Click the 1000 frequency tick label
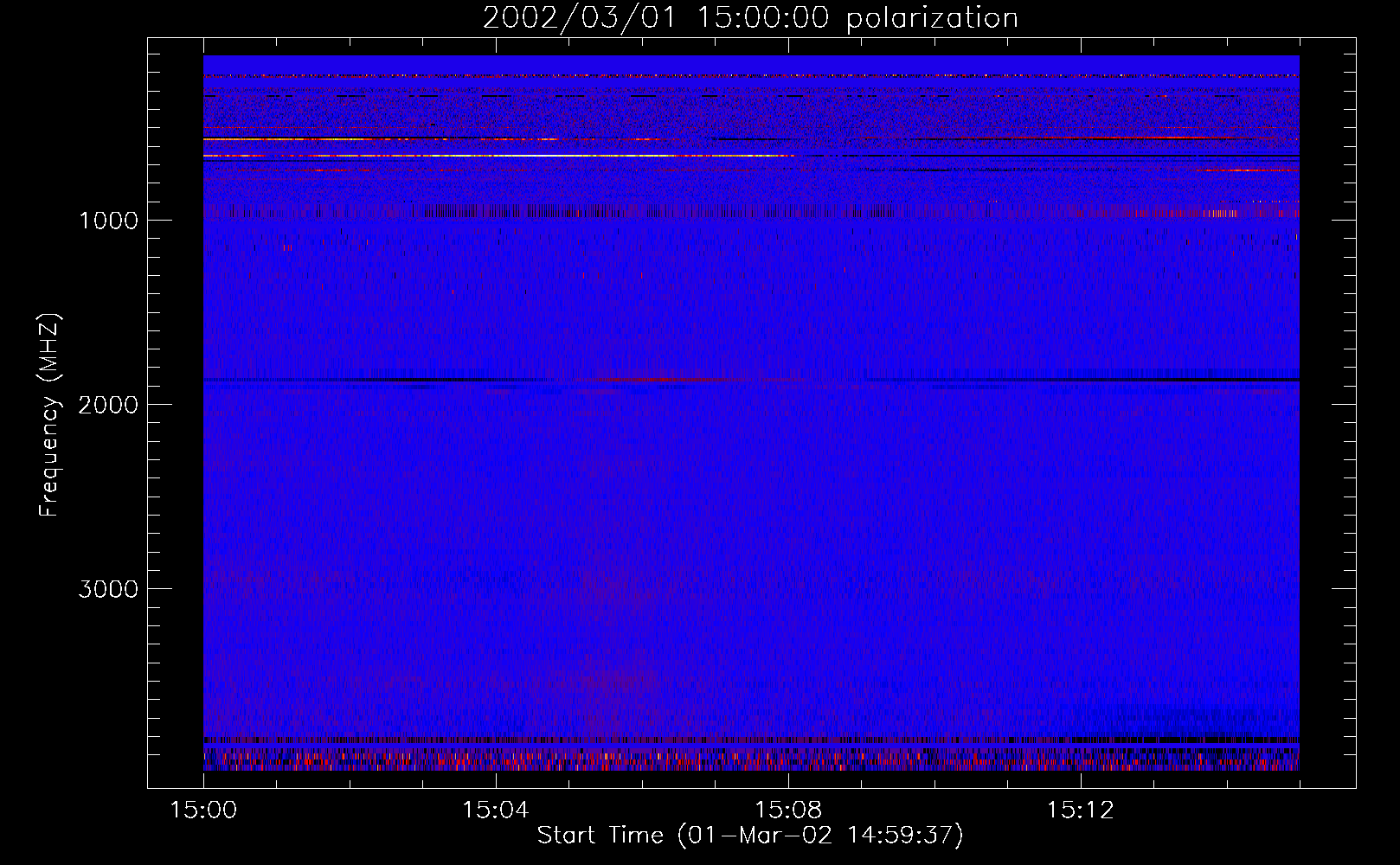Image resolution: width=1400 pixels, height=865 pixels. [x=108, y=221]
